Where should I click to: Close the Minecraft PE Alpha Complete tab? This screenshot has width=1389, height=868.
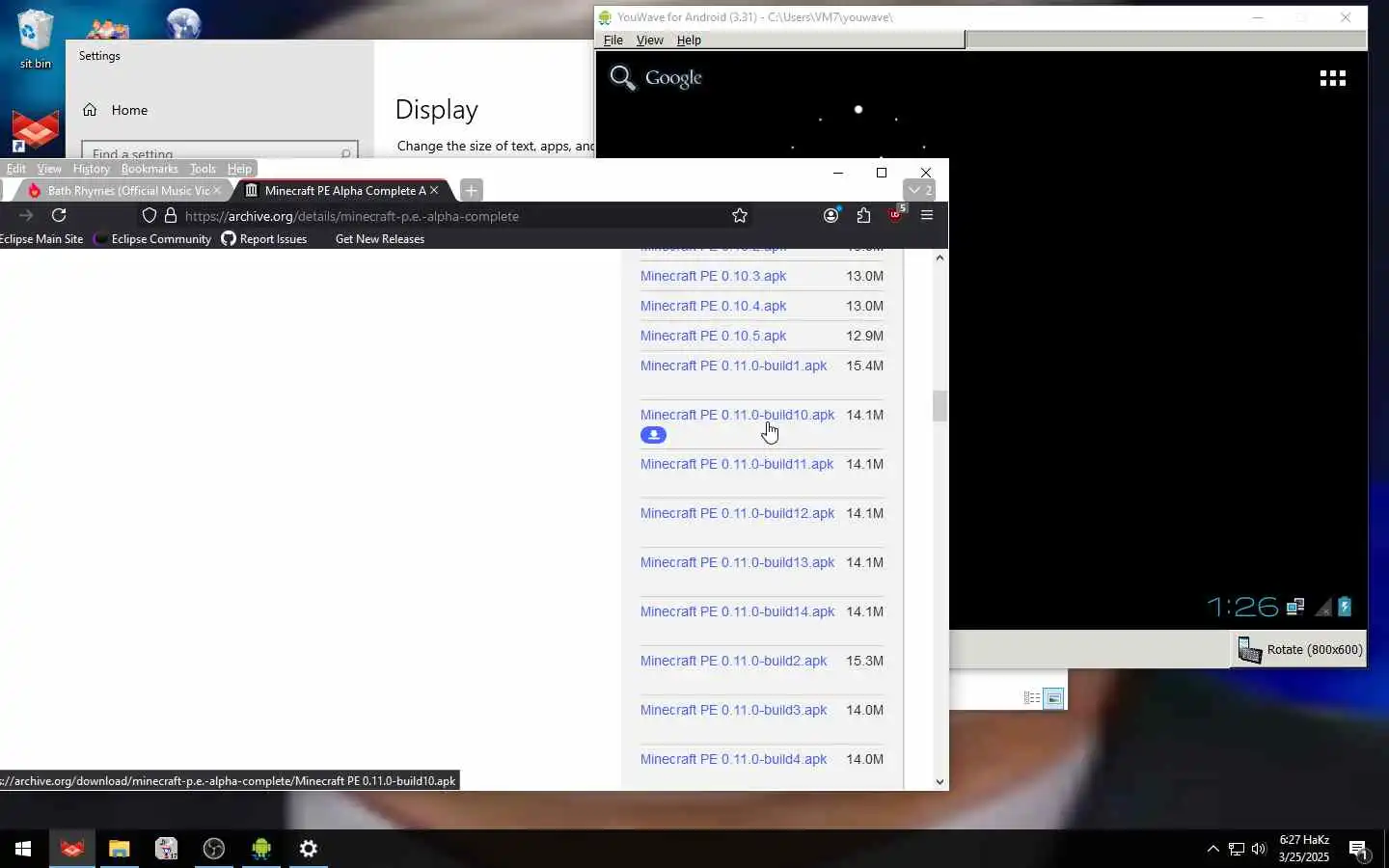(434, 190)
